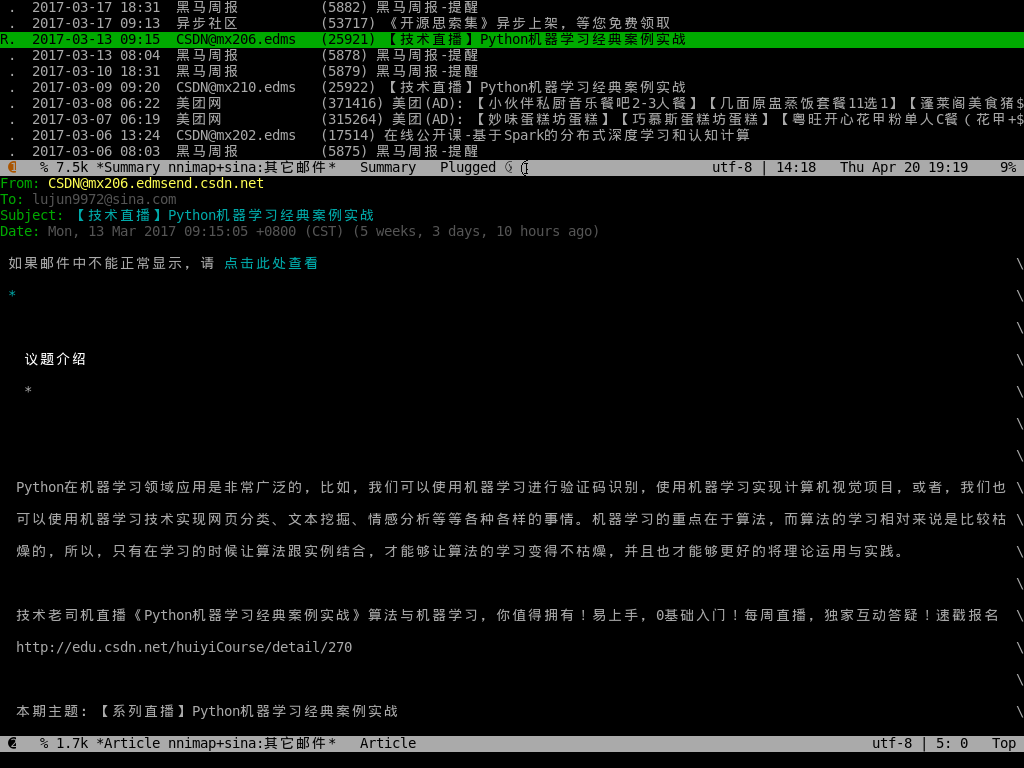Screen dimensions: 1024x768
Task: Toggle read-only % indicator in Article mode line
Action: pos(44,743)
